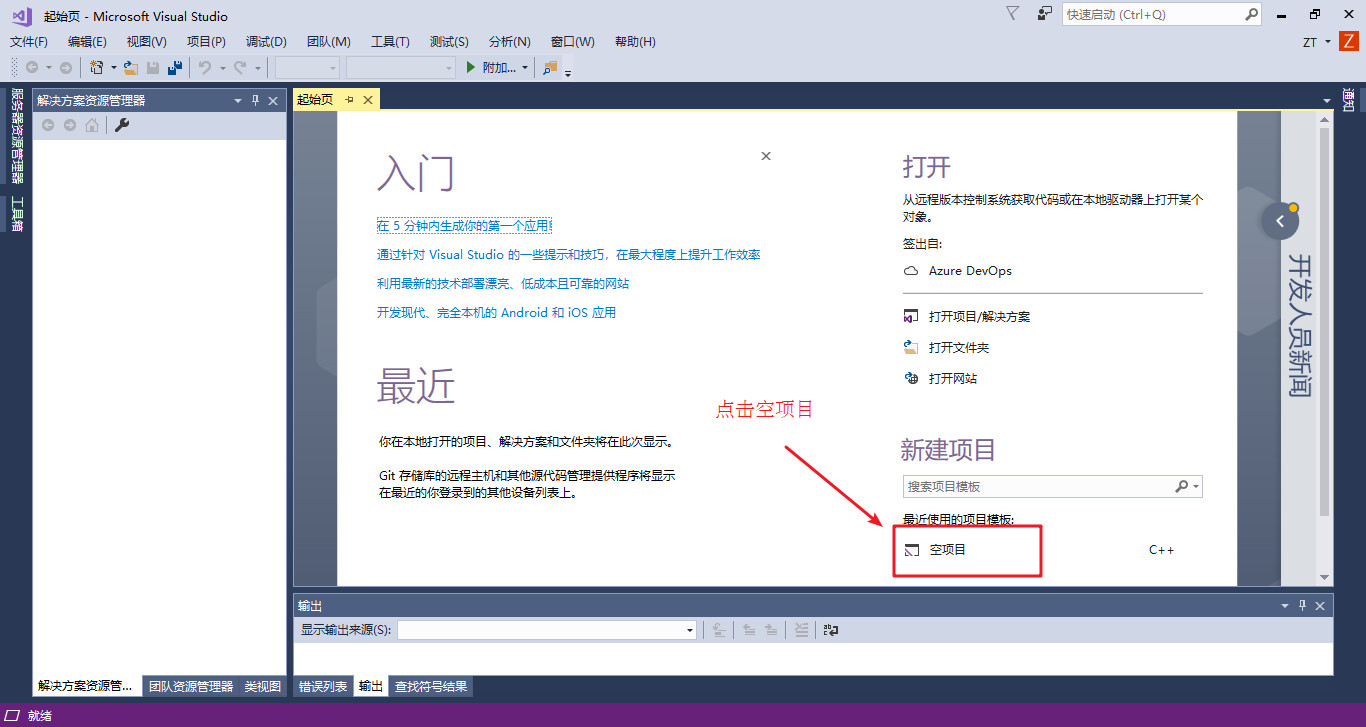Click the main toolbar Navigate Forward icon
1366x727 pixels.
pyautogui.click(x=66, y=68)
